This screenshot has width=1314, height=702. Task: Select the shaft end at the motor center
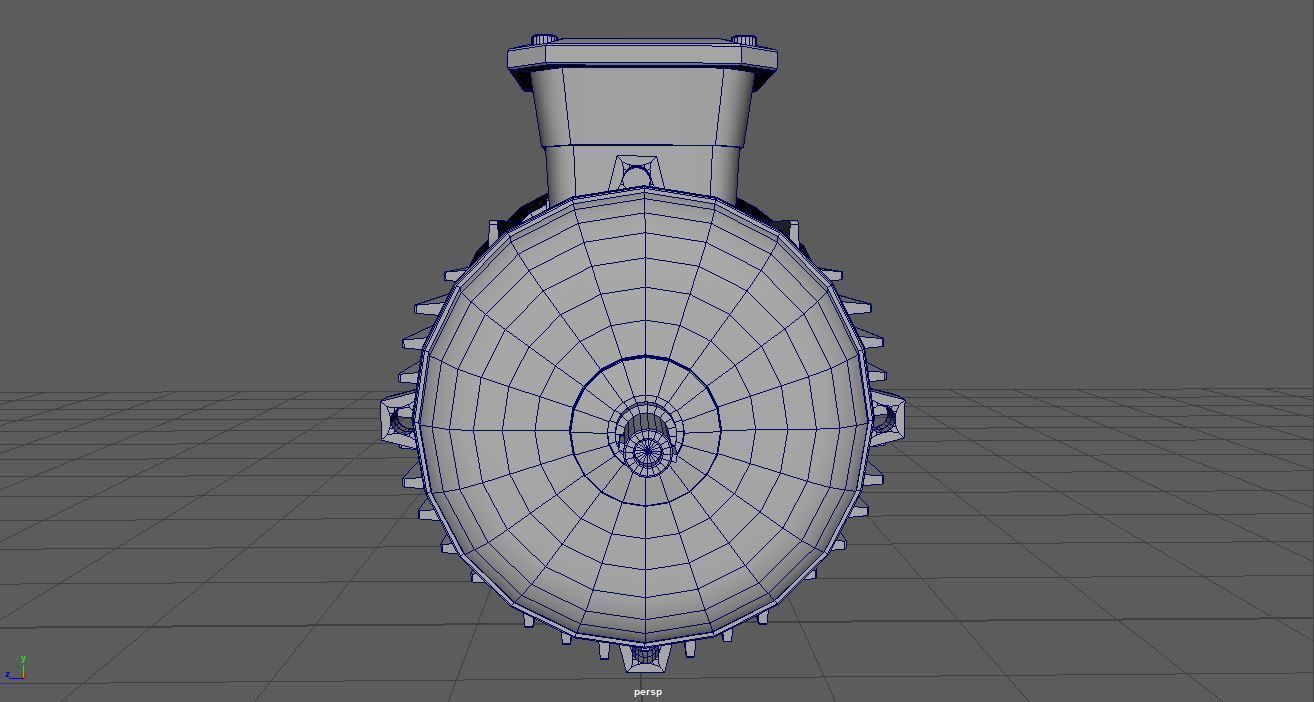pos(648,453)
